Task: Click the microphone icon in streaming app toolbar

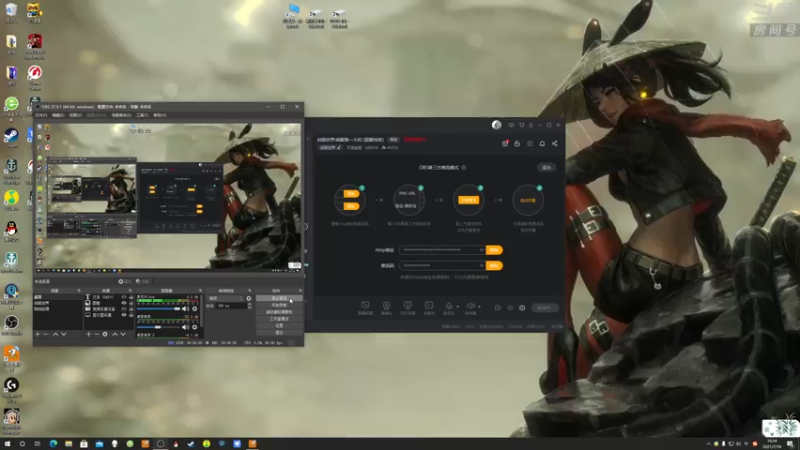Action: [449, 305]
